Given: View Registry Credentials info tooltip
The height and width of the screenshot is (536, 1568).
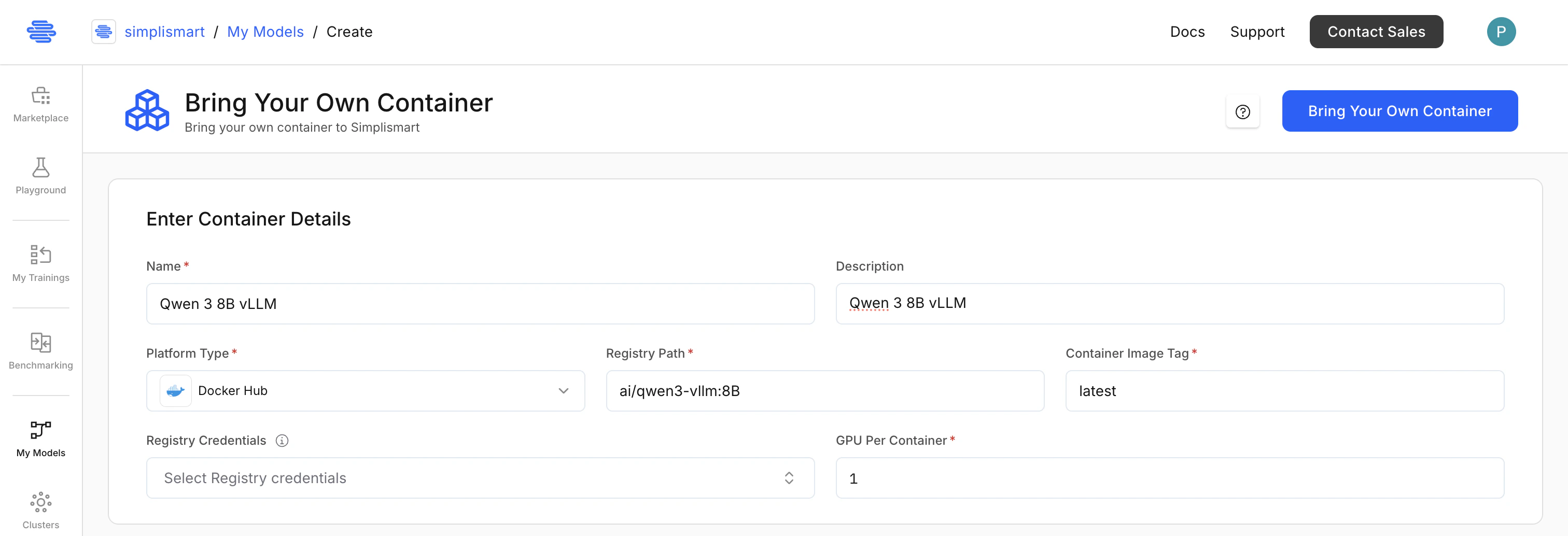Looking at the screenshot, I should [x=283, y=441].
